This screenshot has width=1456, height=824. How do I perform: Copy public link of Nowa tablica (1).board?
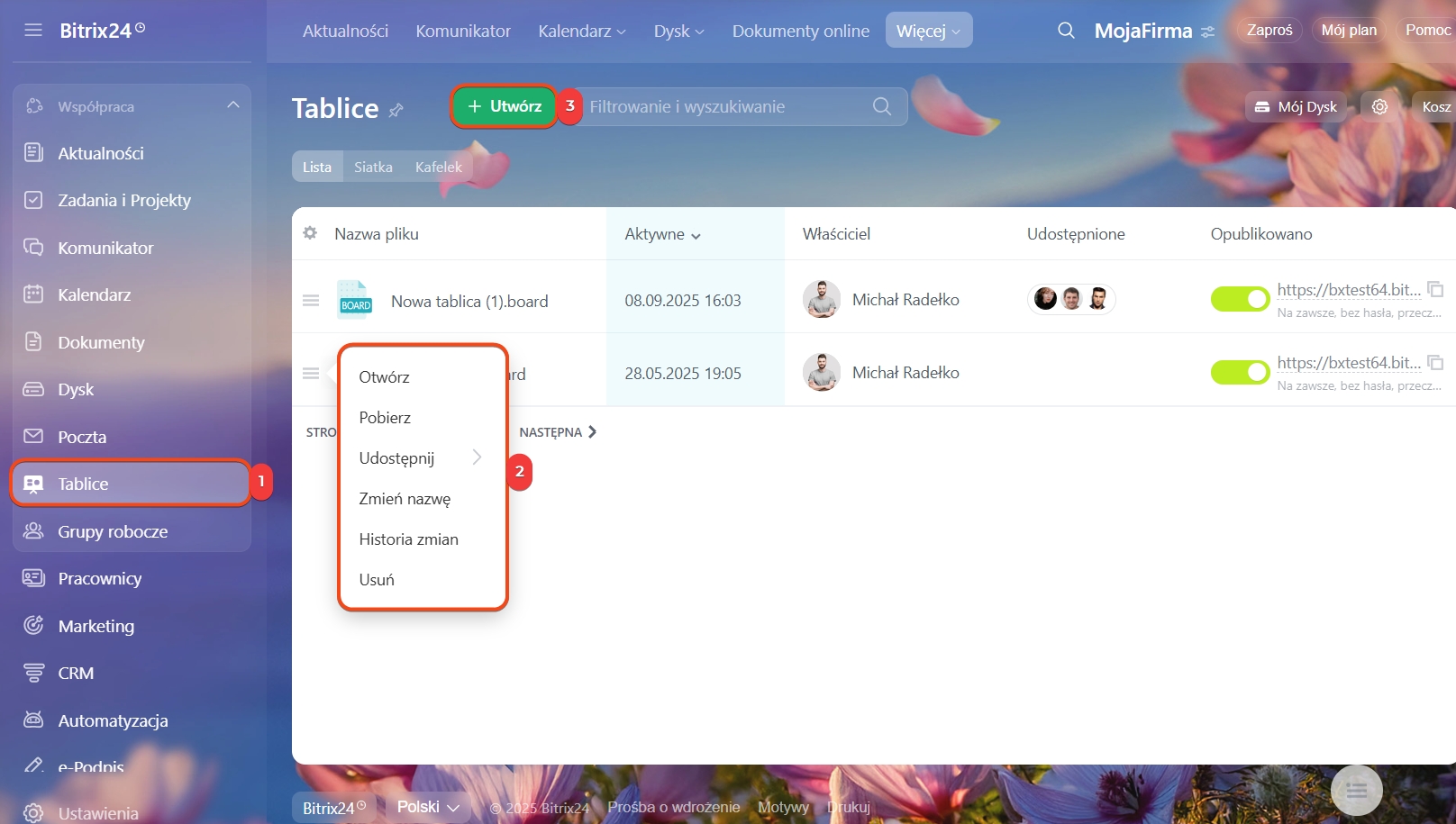(x=1436, y=290)
